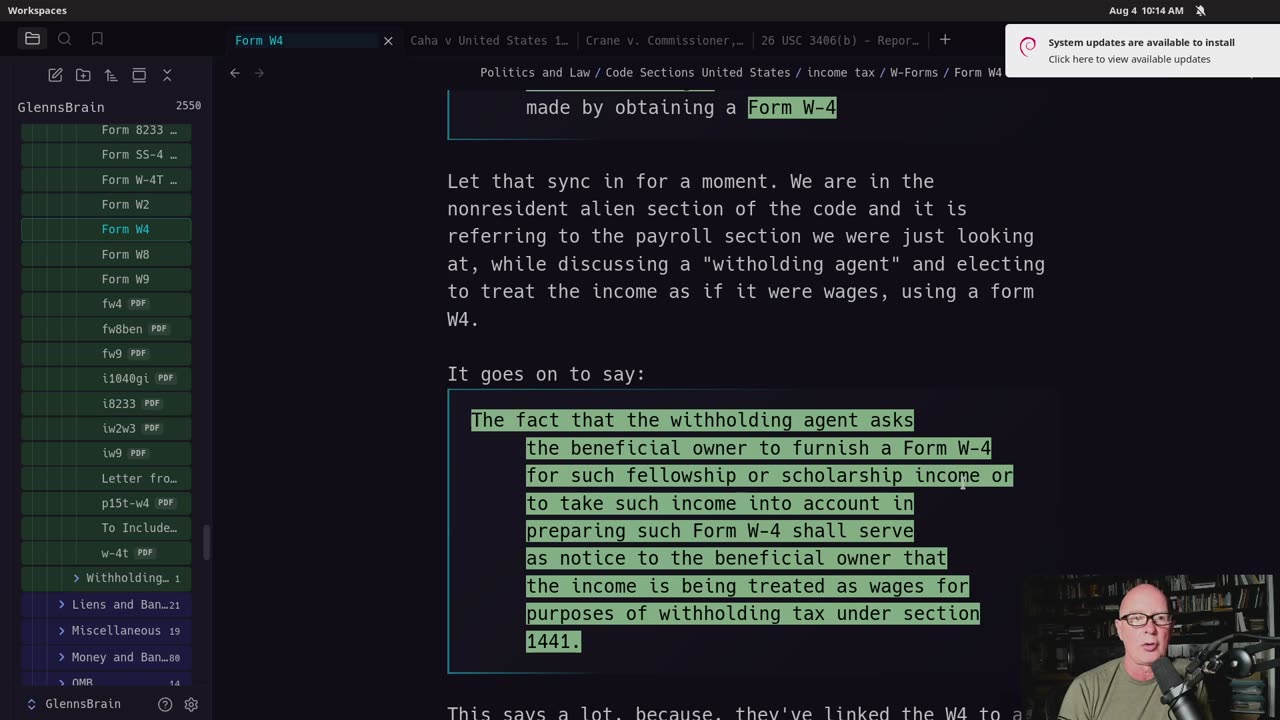This screenshot has width=1280, height=720.
Task: Open the Workspaces menu
Action: pyautogui.click(x=37, y=10)
